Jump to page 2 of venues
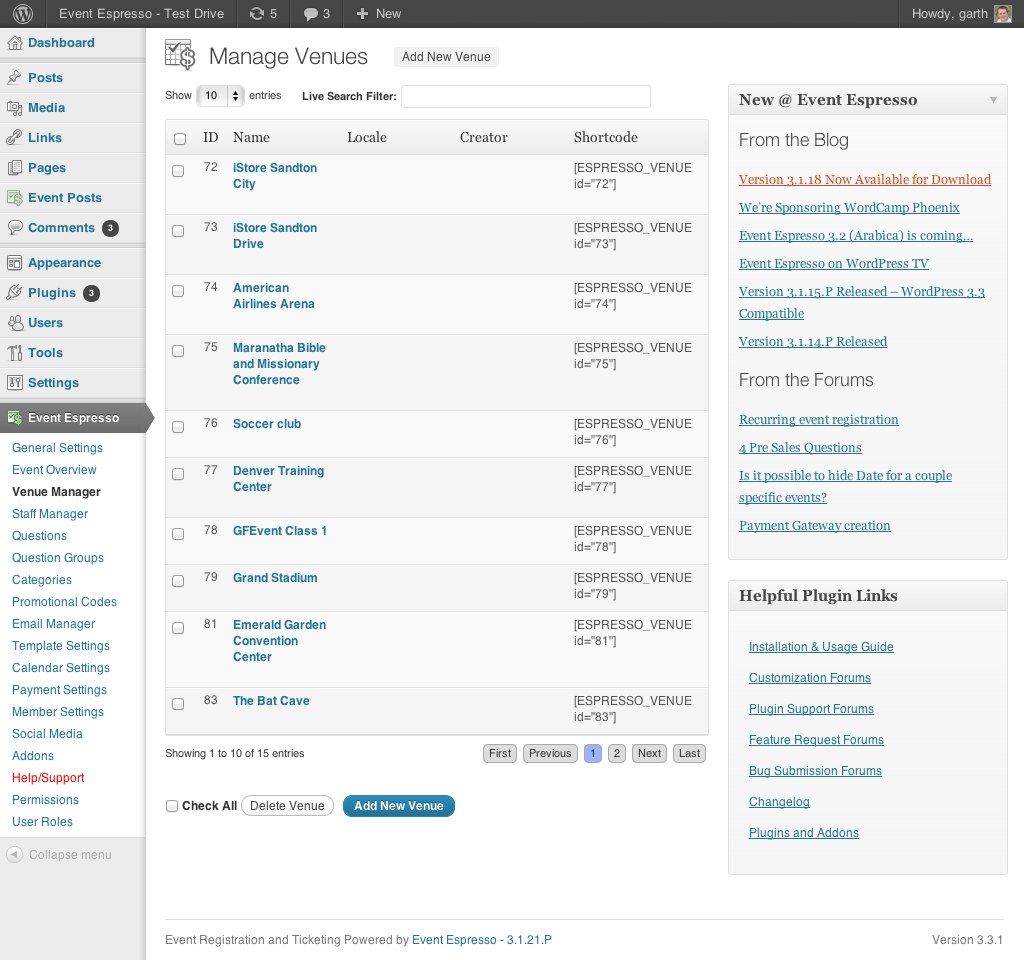 [616, 754]
